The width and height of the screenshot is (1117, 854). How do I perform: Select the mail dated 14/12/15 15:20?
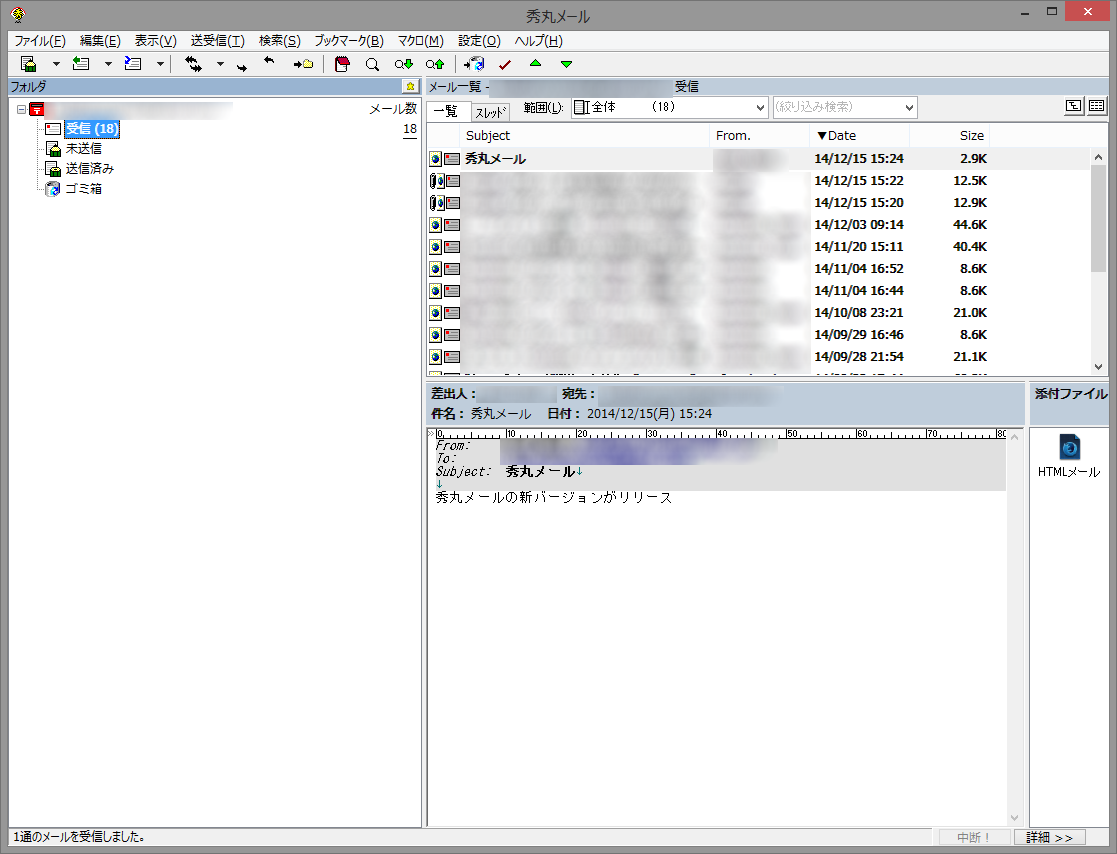pyautogui.click(x=758, y=203)
